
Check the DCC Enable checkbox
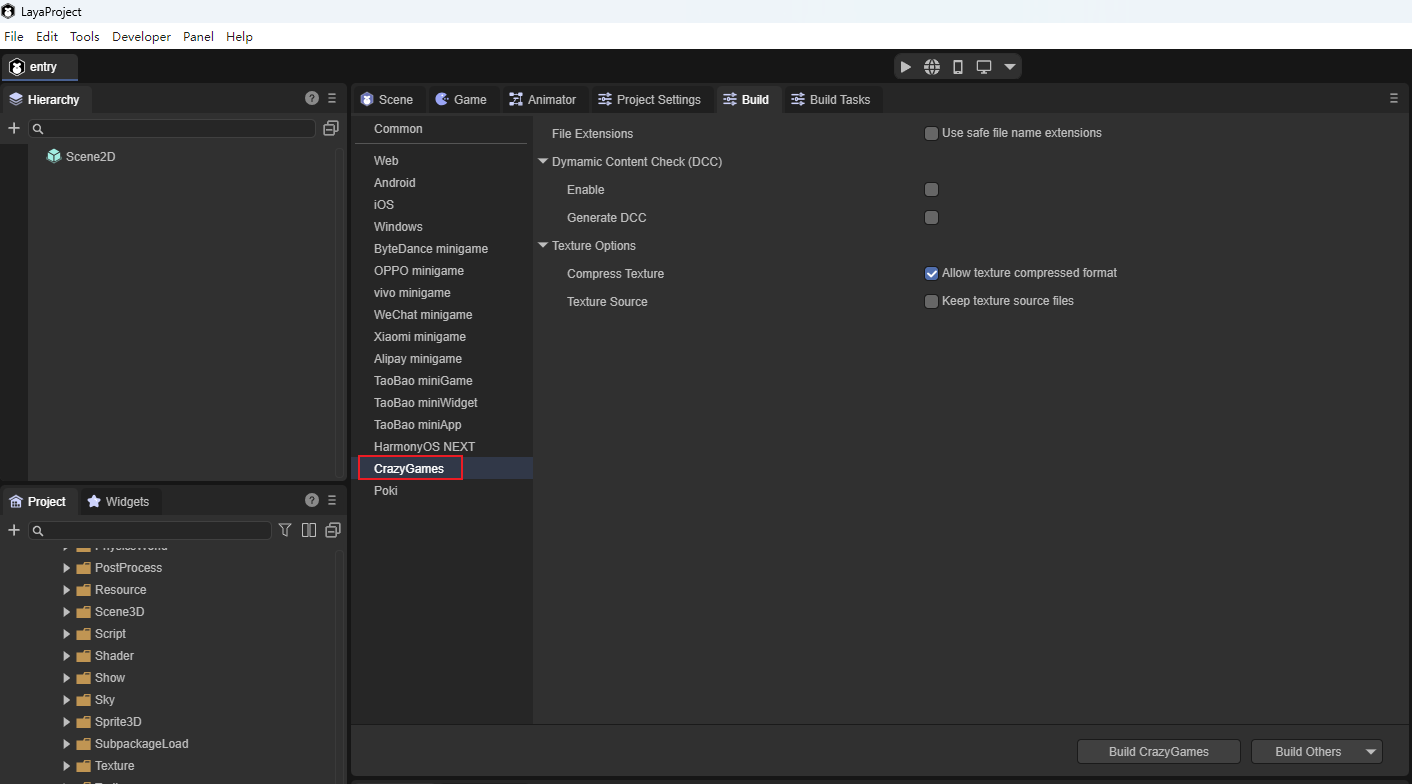pos(932,190)
